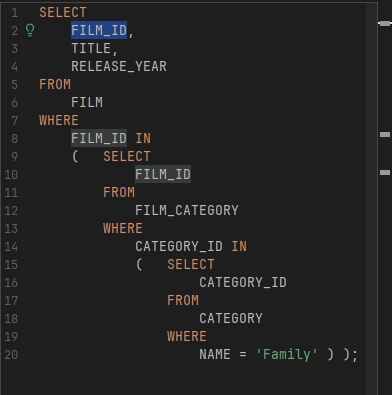
Task: Click the highlighted FILM_ID on line 2
Action: coord(99,30)
